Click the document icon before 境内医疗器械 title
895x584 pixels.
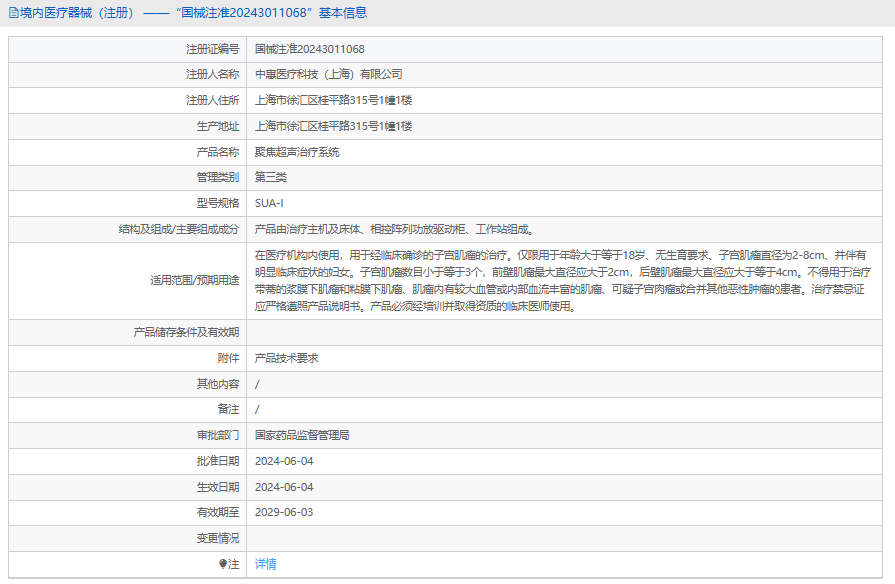pyautogui.click(x=14, y=13)
